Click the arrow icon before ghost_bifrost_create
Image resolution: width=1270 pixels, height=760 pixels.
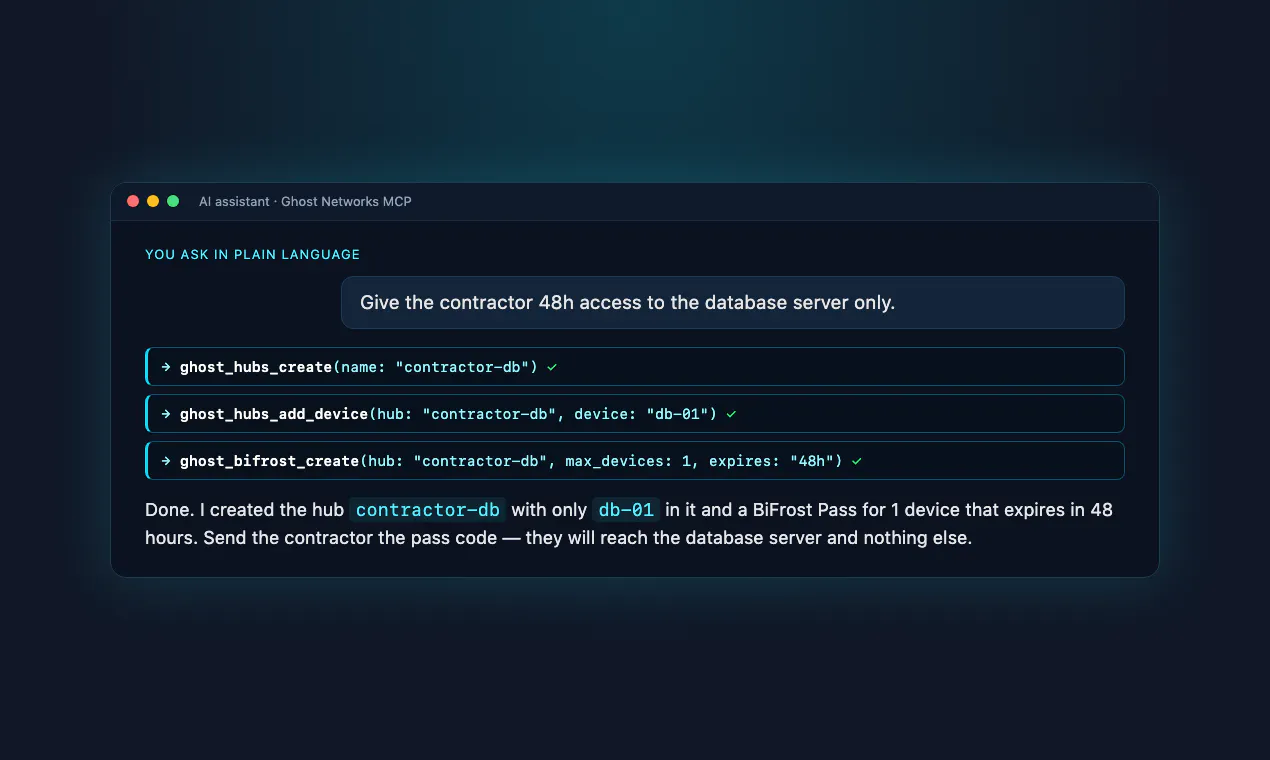tap(166, 461)
